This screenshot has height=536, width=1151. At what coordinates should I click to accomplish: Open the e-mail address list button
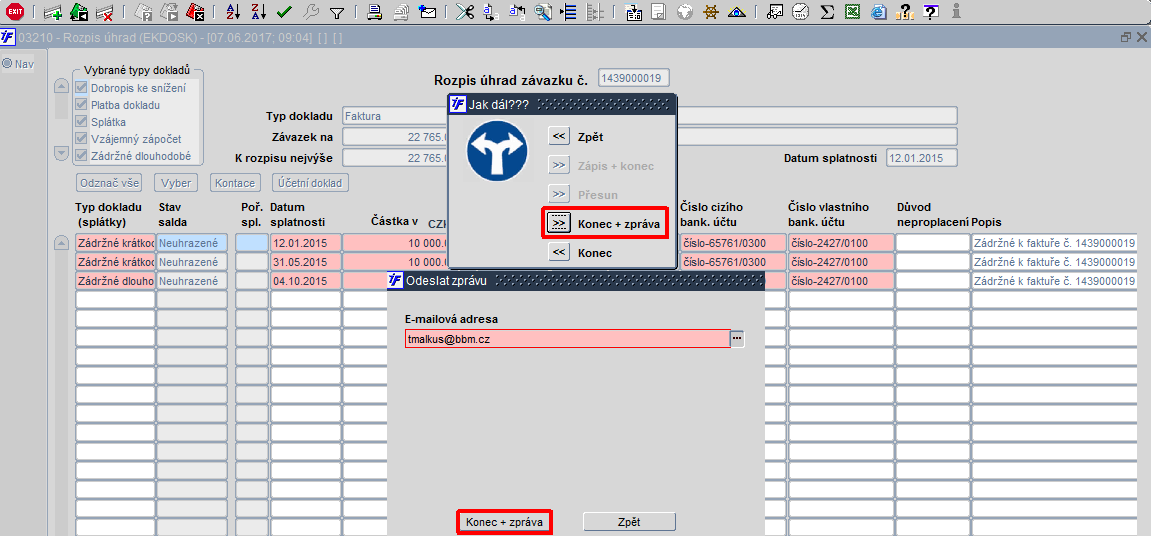tap(738, 339)
